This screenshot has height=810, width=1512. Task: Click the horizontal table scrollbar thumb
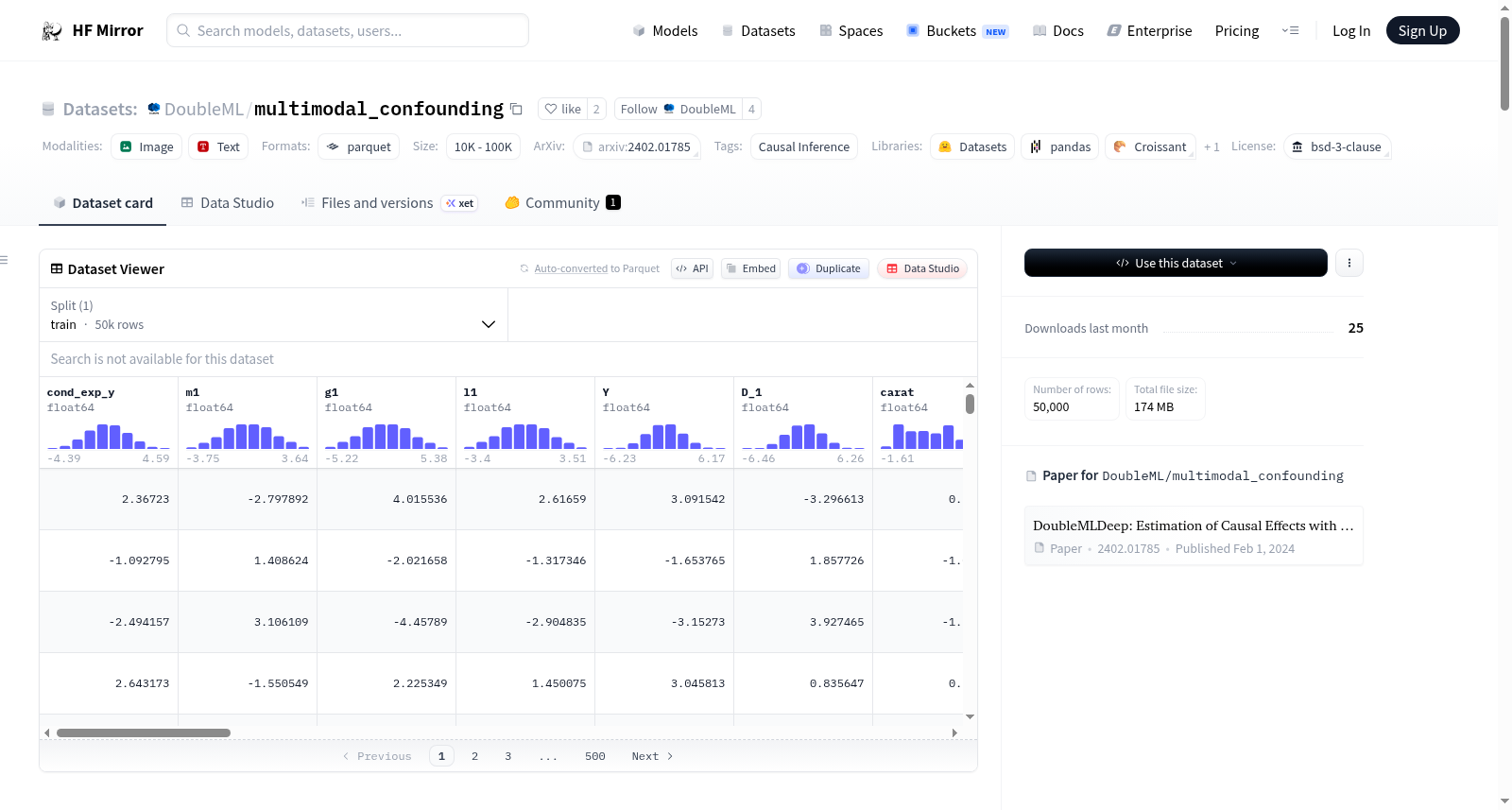pyautogui.click(x=144, y=732)
